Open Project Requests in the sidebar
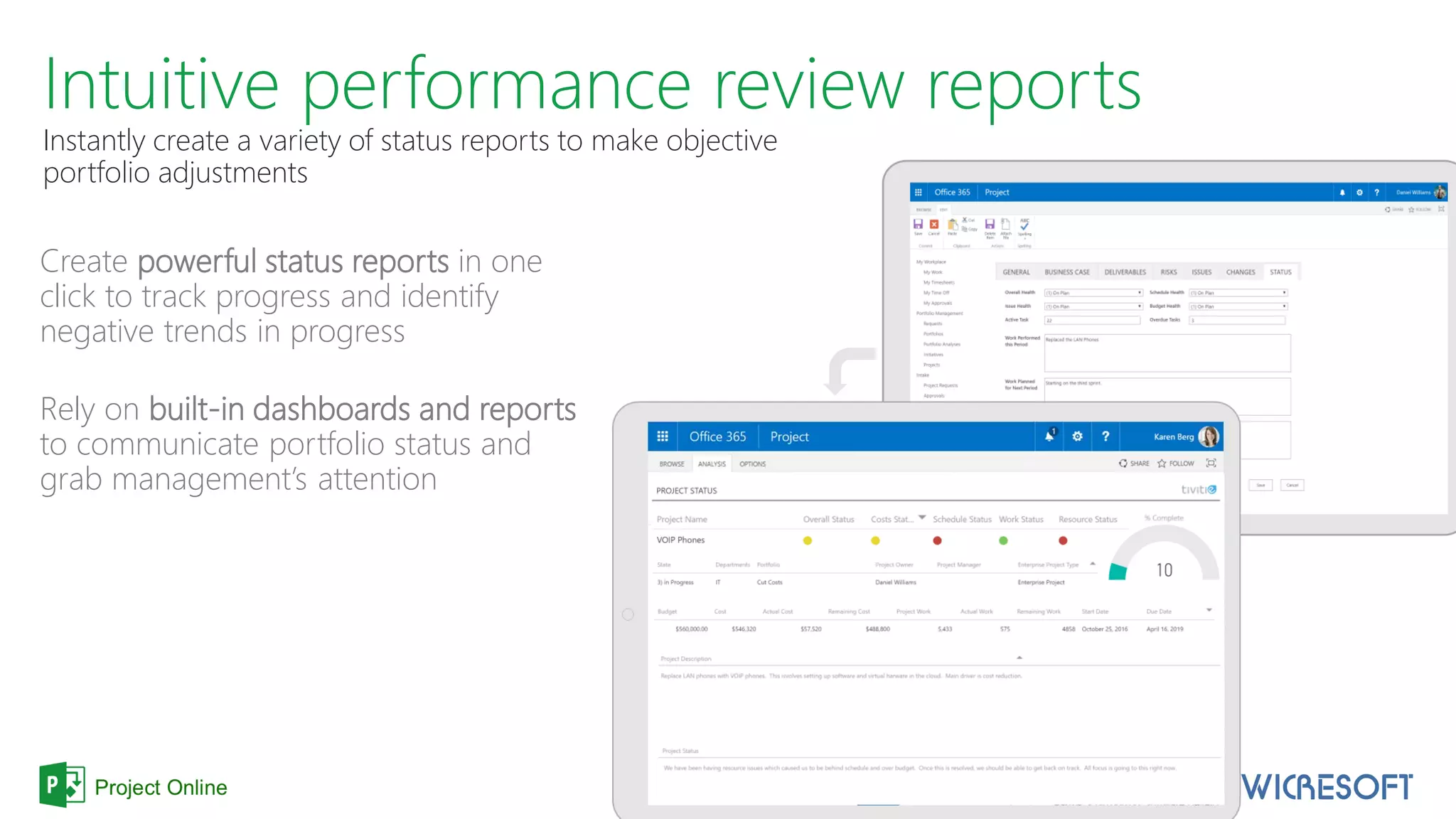The image size is (1456, 819). [x=941, y=385]
